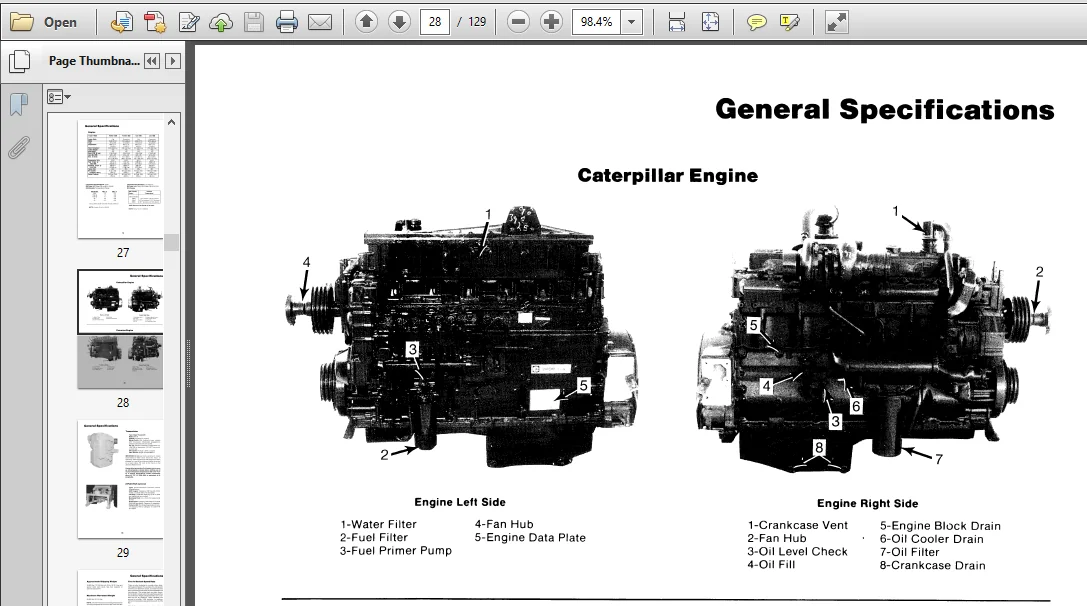Click the '6-Oil Cooler Drain' legend text
This screenshot has height=606, width=1087.
point(932,539)
